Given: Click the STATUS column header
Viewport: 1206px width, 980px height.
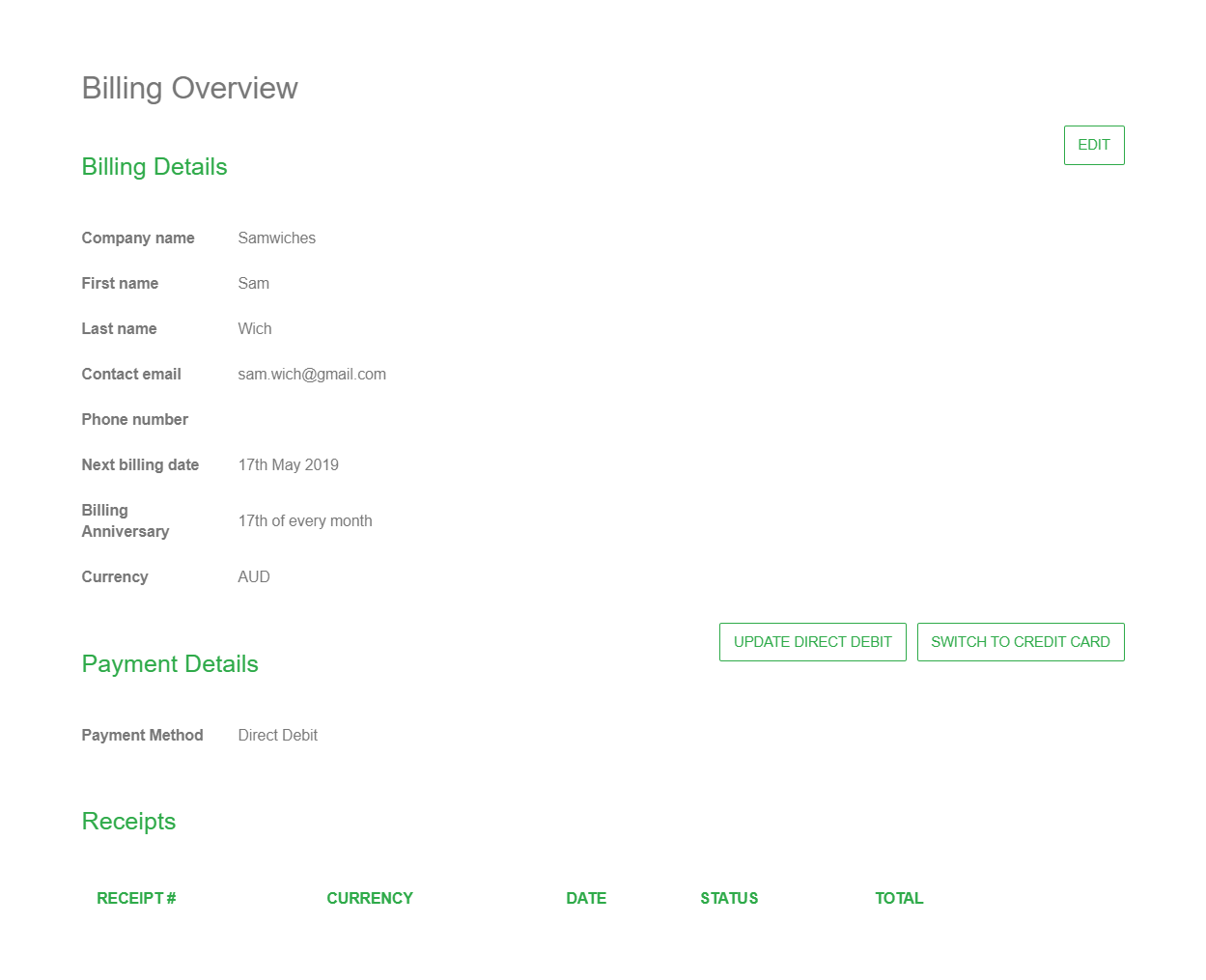Looking at the screenshot, I should pyautogui.click(x=729, y=898).
